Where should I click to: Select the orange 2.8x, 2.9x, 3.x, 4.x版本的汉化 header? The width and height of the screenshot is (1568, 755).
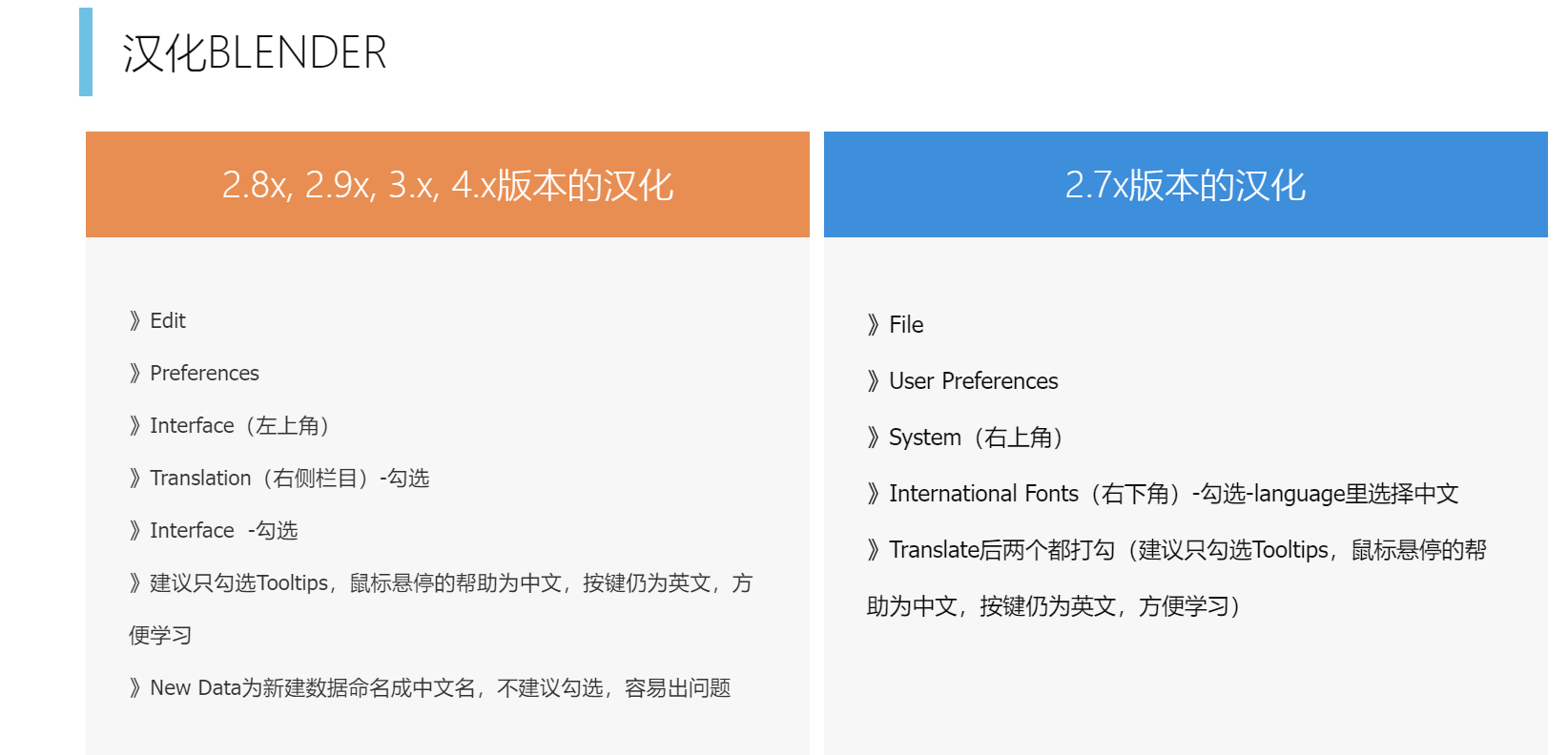click(x=447, y=184)
